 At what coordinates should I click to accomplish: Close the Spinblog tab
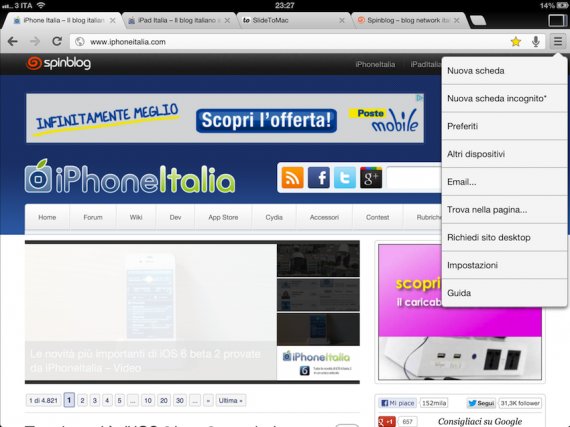pyautogui.click(x=457, y=20)
